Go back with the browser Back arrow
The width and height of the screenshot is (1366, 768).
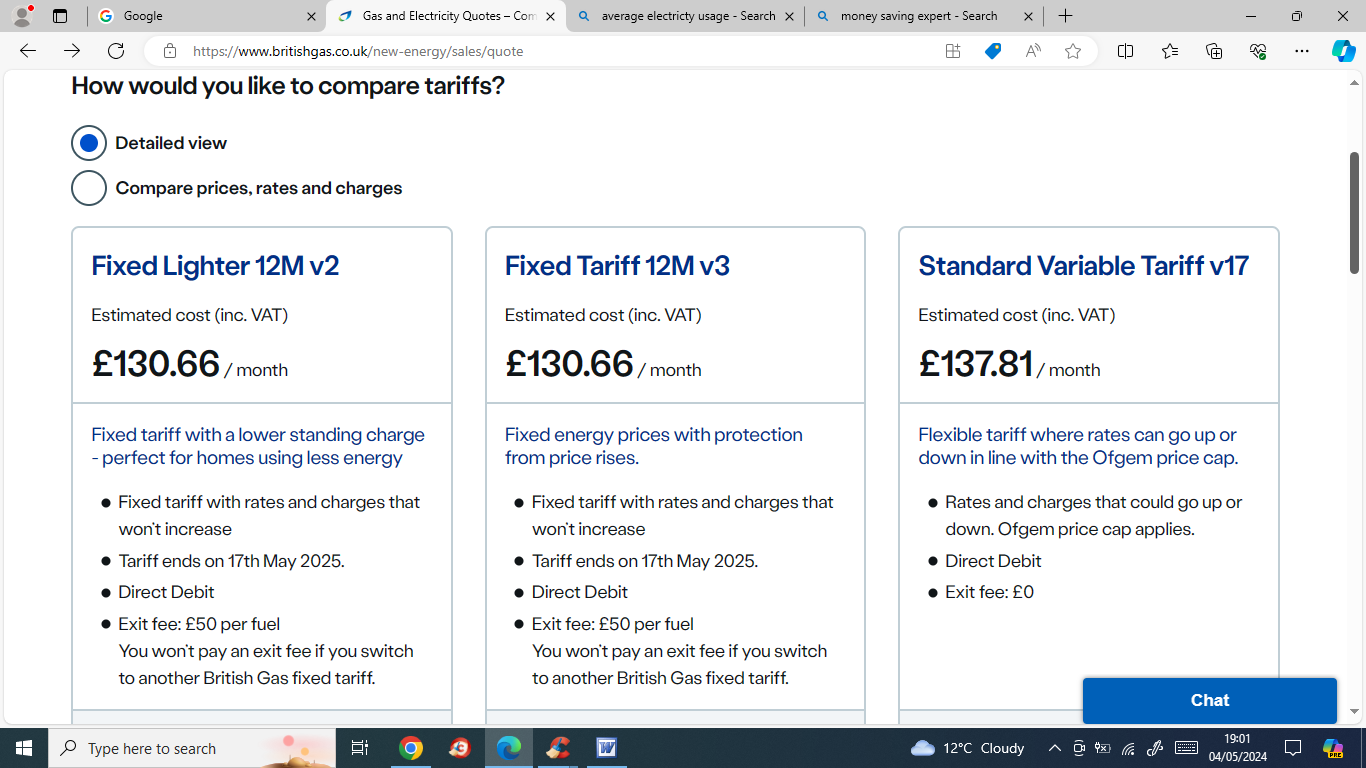pos(28,51)
